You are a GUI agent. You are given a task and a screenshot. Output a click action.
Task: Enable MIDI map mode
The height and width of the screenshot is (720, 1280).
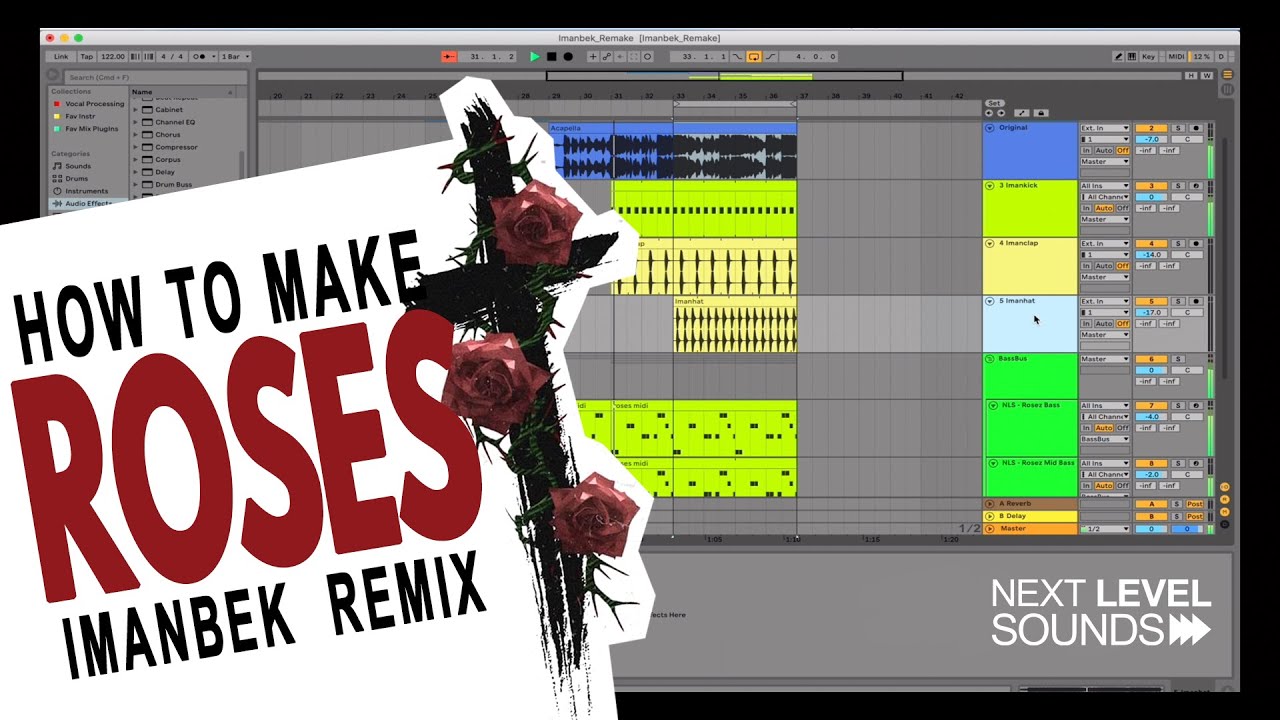(1176, 57)
